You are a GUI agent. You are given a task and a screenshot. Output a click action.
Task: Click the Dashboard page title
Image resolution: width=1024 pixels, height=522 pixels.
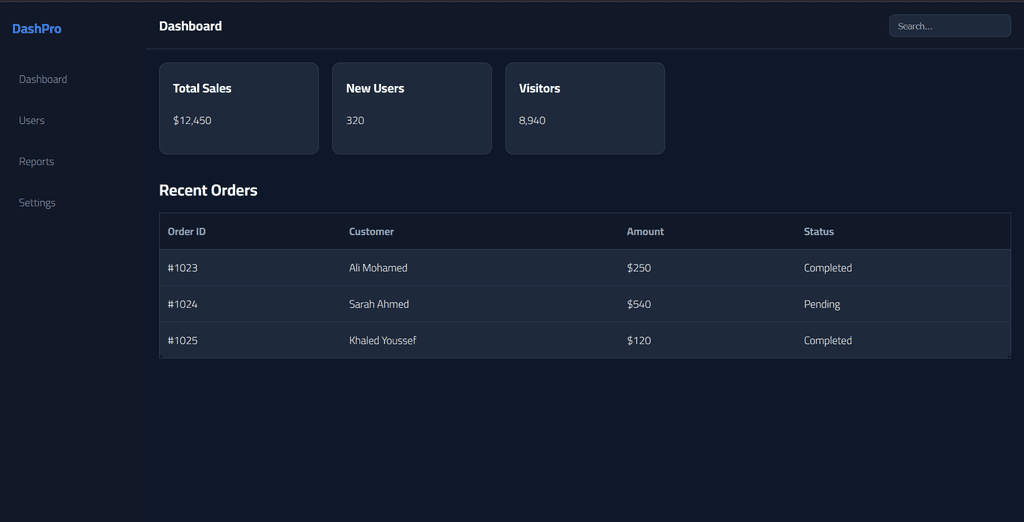[x=190, y=26]
